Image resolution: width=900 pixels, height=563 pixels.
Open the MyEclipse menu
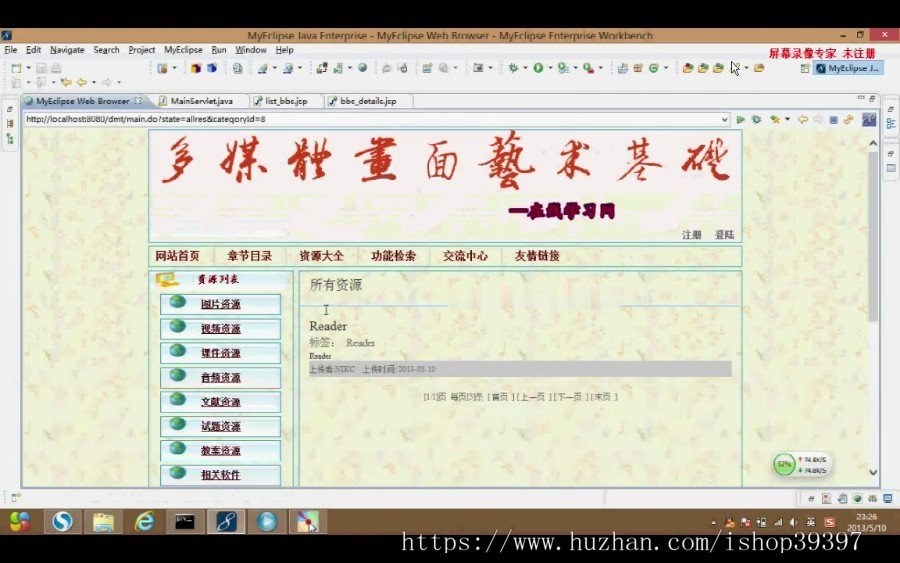(x=183, y=50)
